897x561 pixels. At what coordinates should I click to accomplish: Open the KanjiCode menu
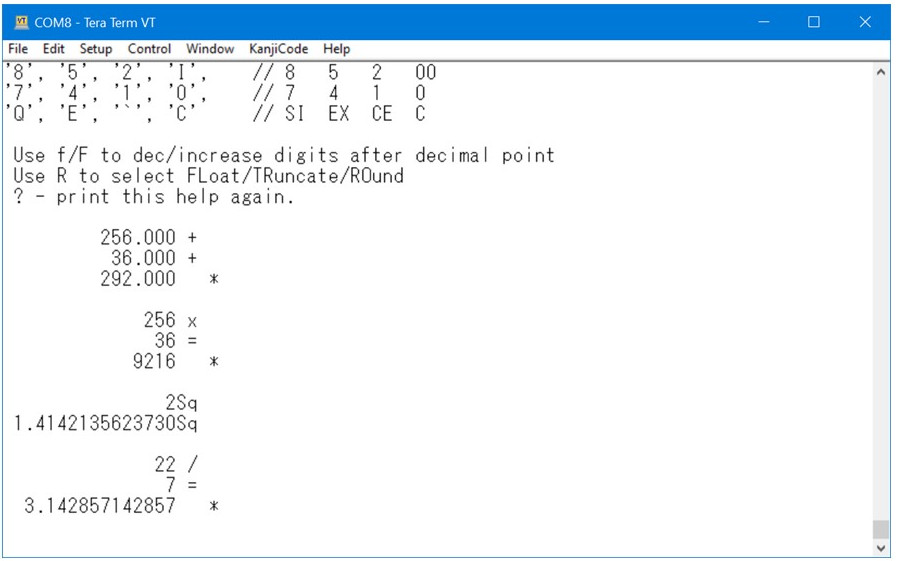279,49
